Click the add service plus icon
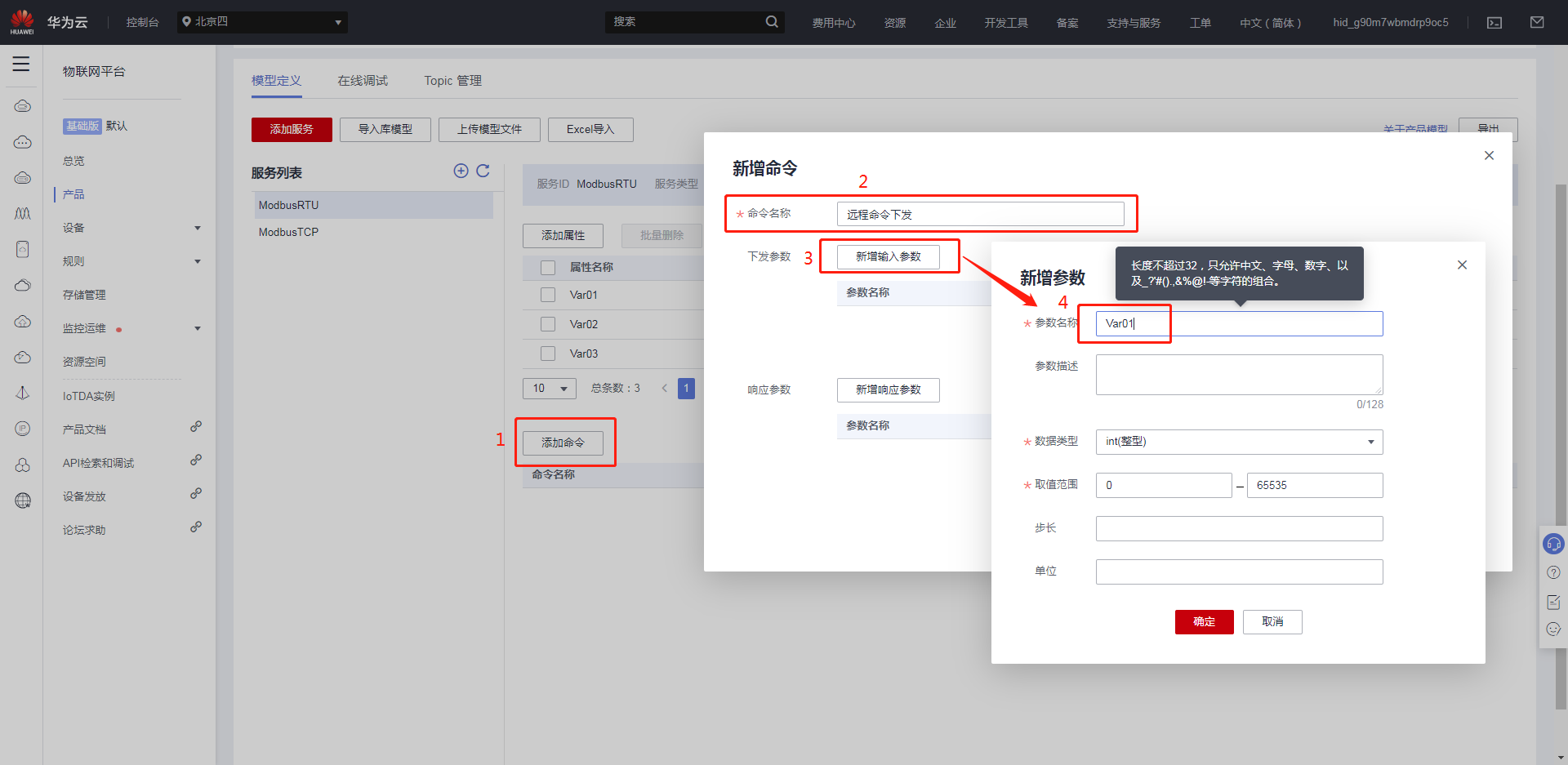The image size is (1568, 765). tap(461, 171)
